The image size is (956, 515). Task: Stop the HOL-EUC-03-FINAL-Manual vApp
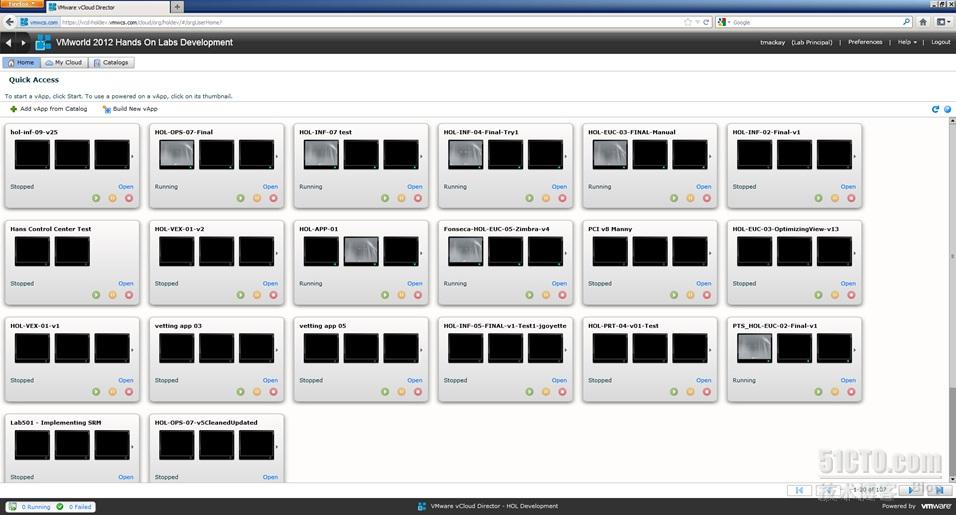(707, 198)
